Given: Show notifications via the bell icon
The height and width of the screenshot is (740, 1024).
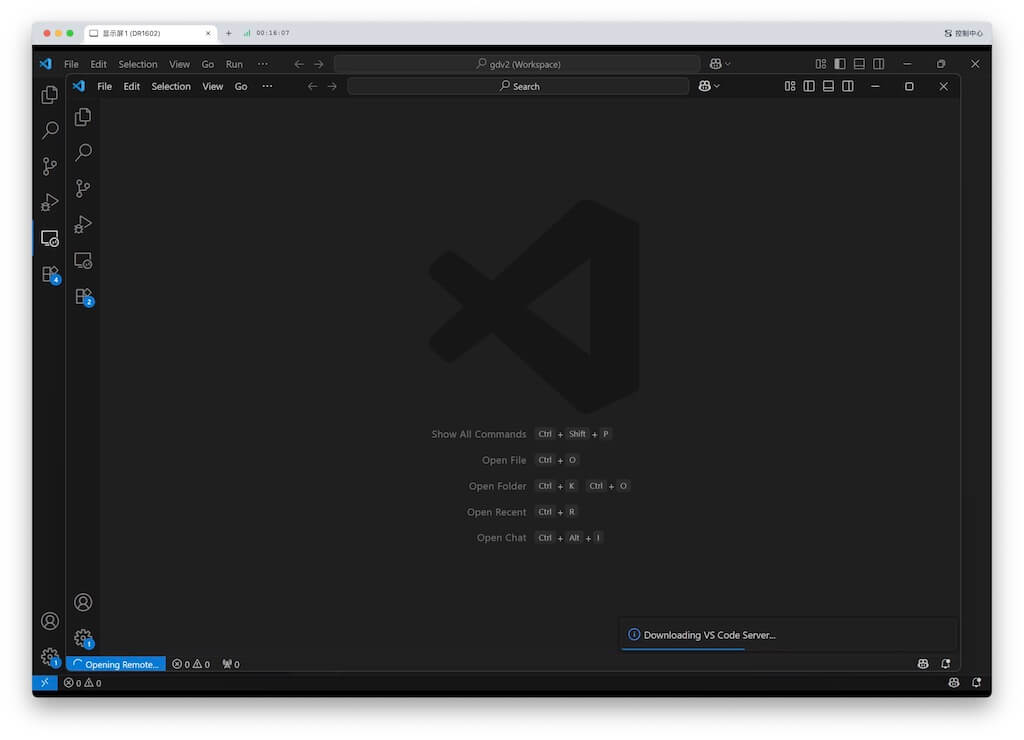Looking at the screenshot, I should [x=946, y=663].
